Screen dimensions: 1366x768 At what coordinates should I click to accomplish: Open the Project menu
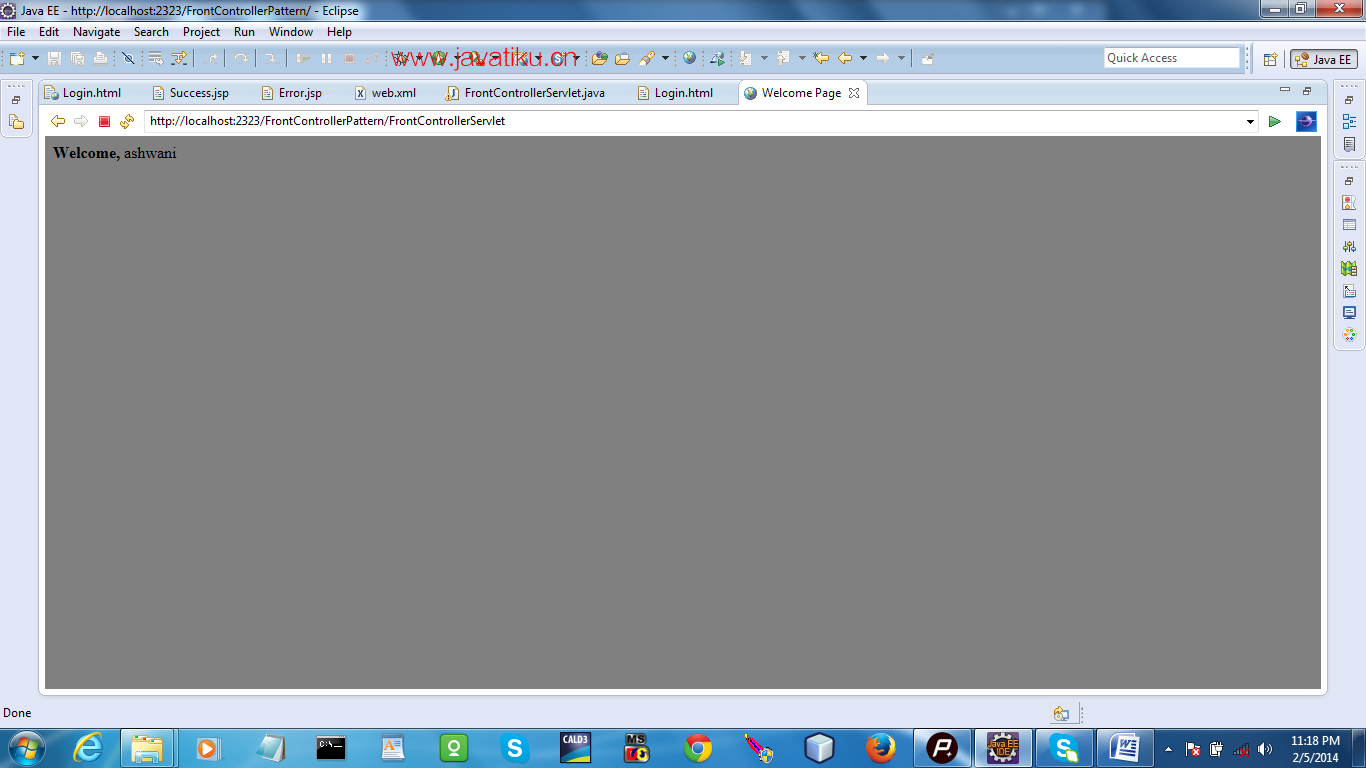coord(201,32)
